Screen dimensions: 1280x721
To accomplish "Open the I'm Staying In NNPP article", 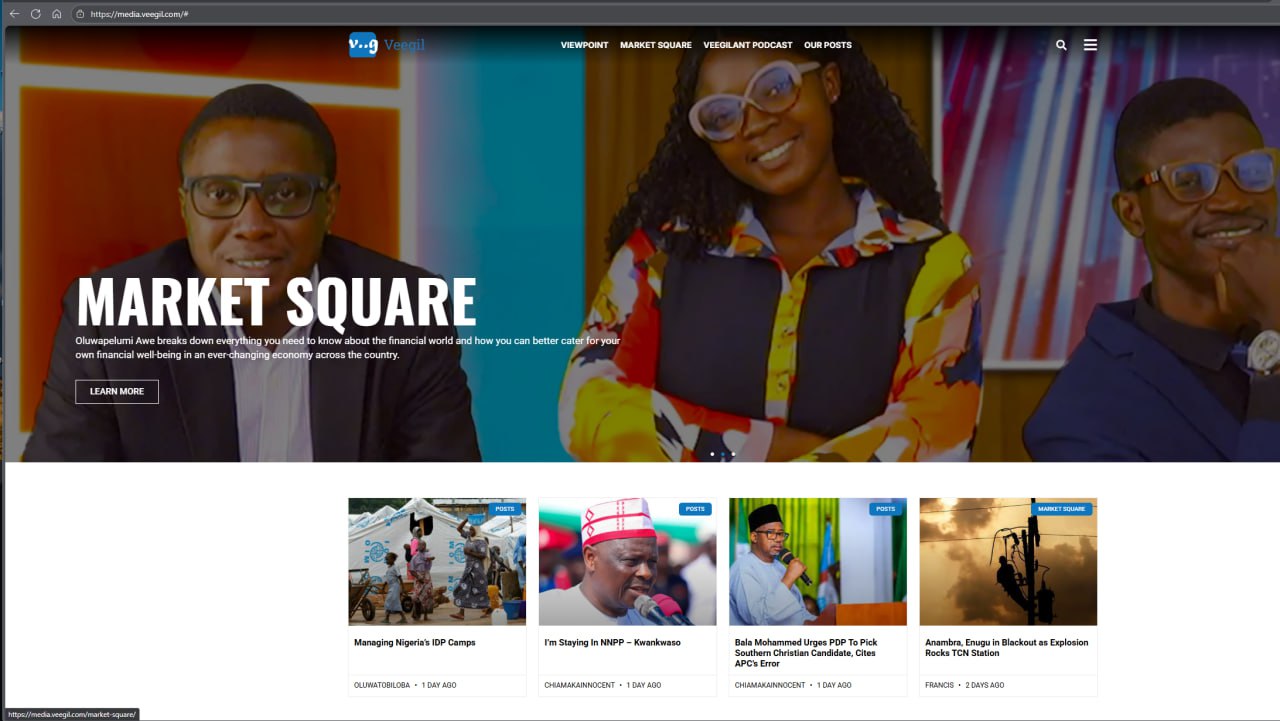I will [612, 642].
